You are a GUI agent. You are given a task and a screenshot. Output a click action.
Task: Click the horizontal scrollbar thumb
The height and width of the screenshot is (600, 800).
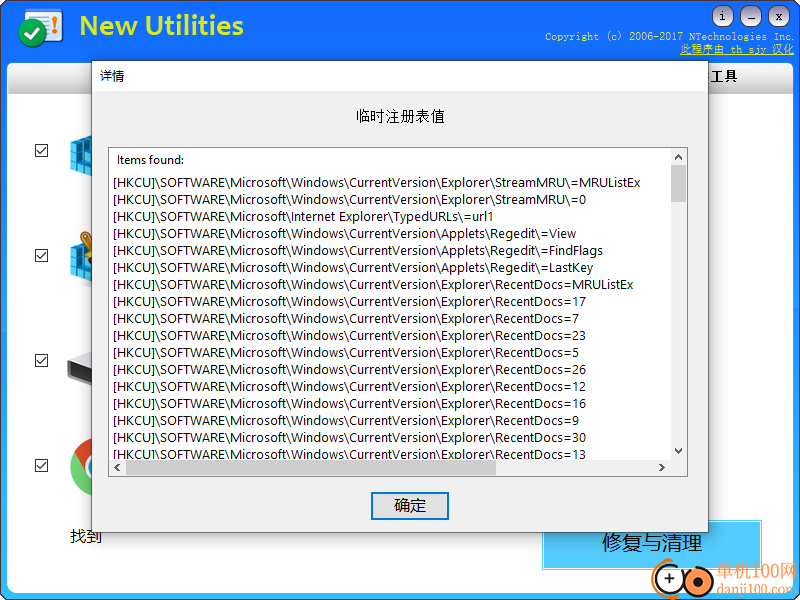tap(311, 467)
